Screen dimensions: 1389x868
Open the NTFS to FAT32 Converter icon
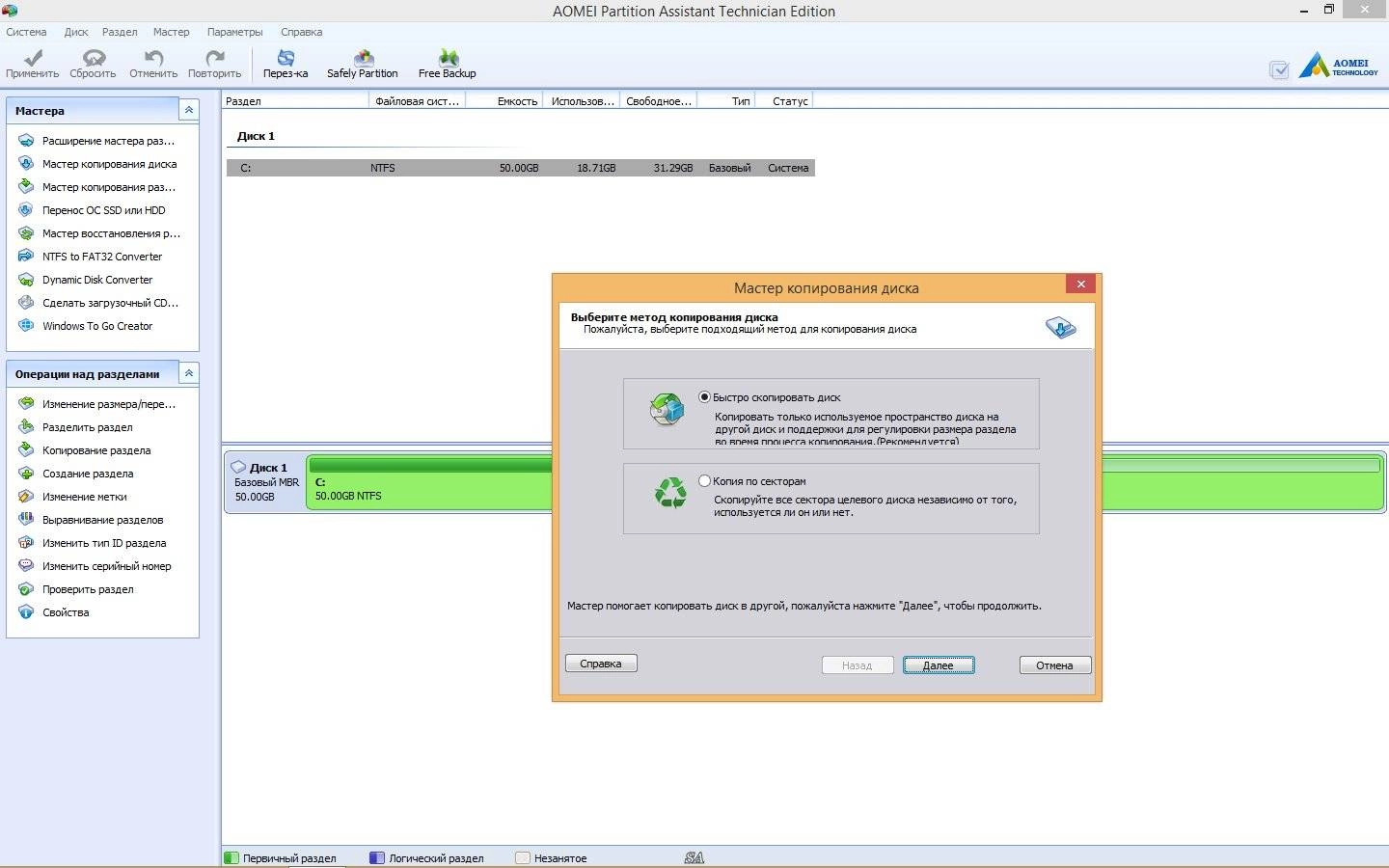click(x=26, y=257)
